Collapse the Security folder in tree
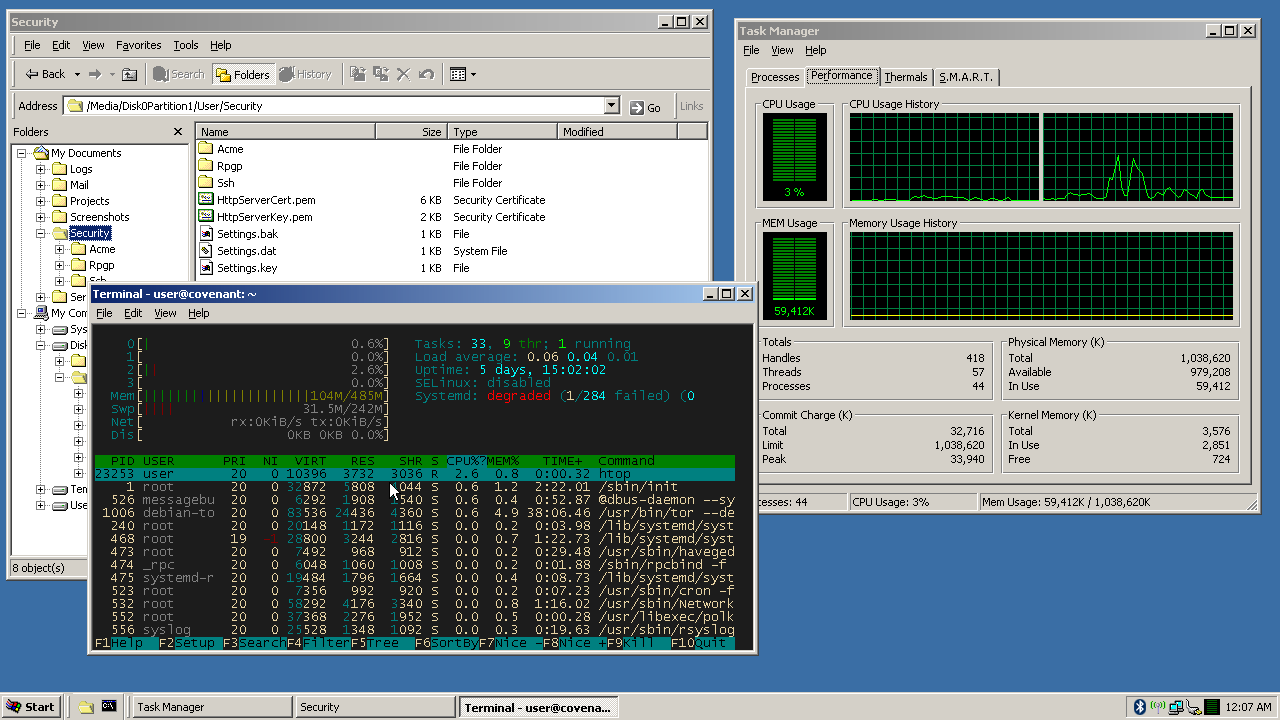The image size is (1280, 720). click(x=41, y=233)
